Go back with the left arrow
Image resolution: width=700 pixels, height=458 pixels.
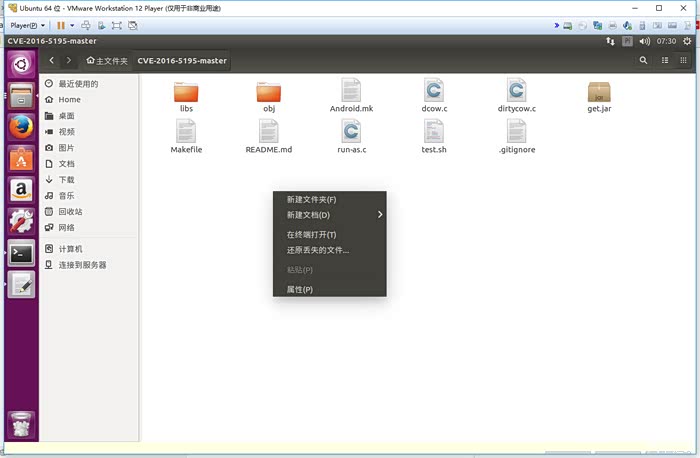(x=52, y=60)
